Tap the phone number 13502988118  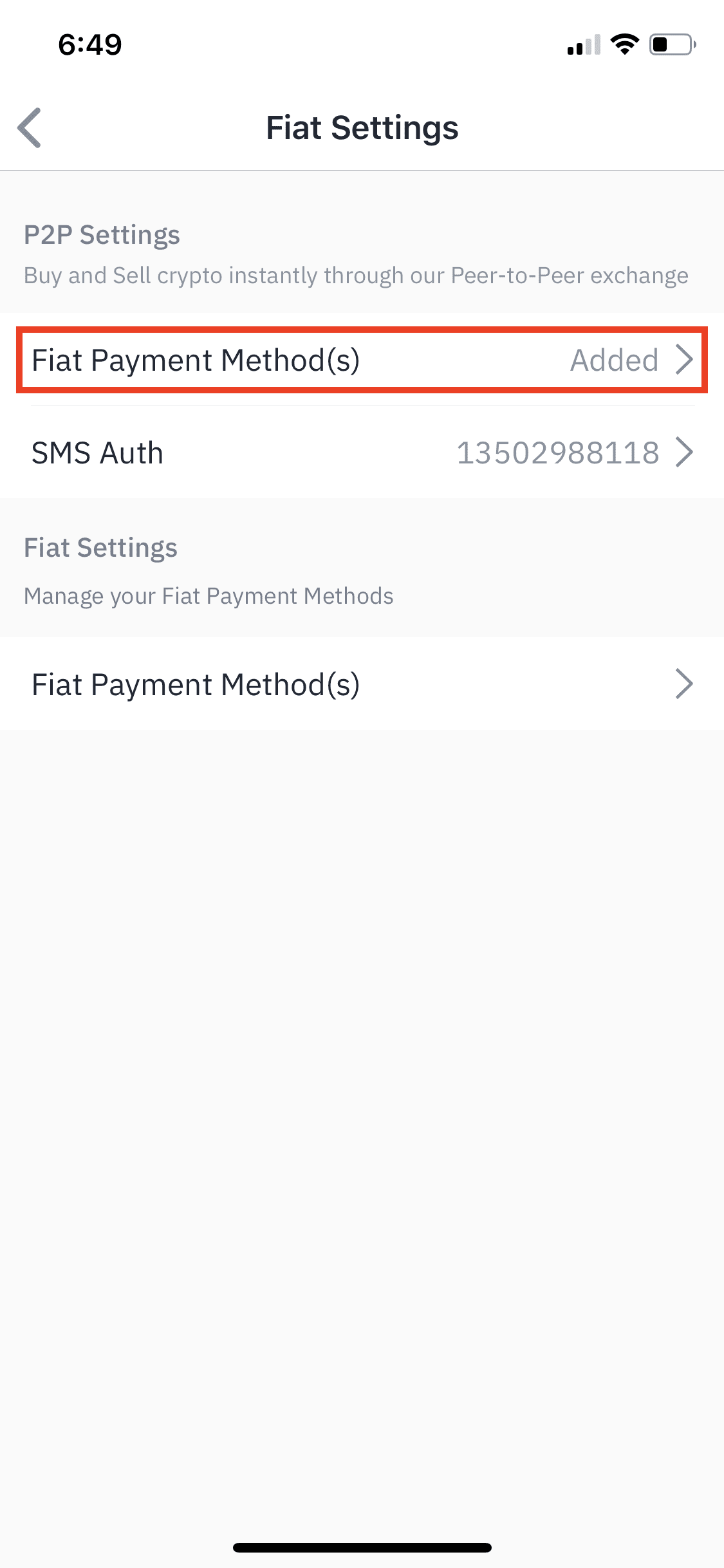click(558, 453)
